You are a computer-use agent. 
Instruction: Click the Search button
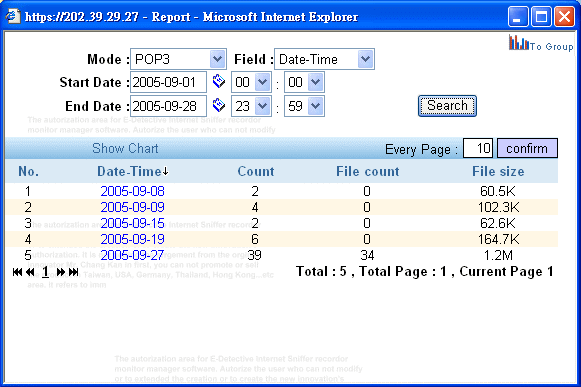click(447, 106)
